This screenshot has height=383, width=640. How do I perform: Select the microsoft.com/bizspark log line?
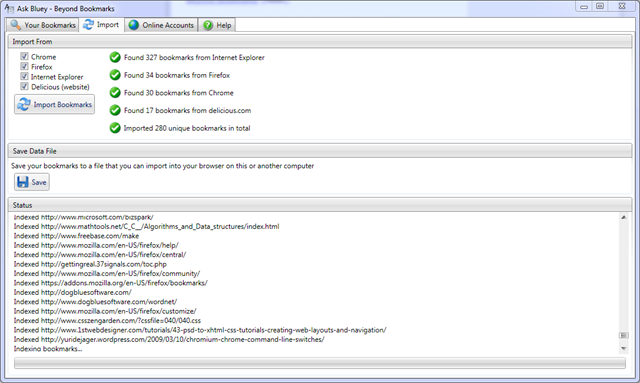click(84, 217)
